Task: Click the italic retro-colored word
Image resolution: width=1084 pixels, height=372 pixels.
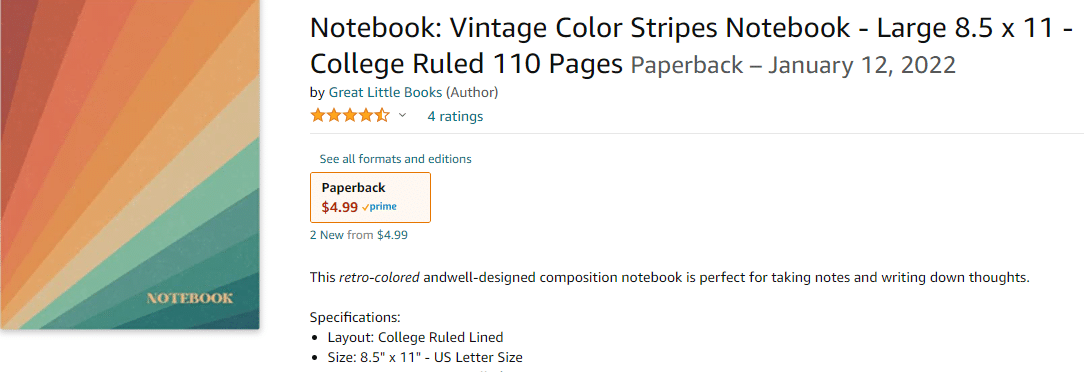Action: (x=379, y=279)
